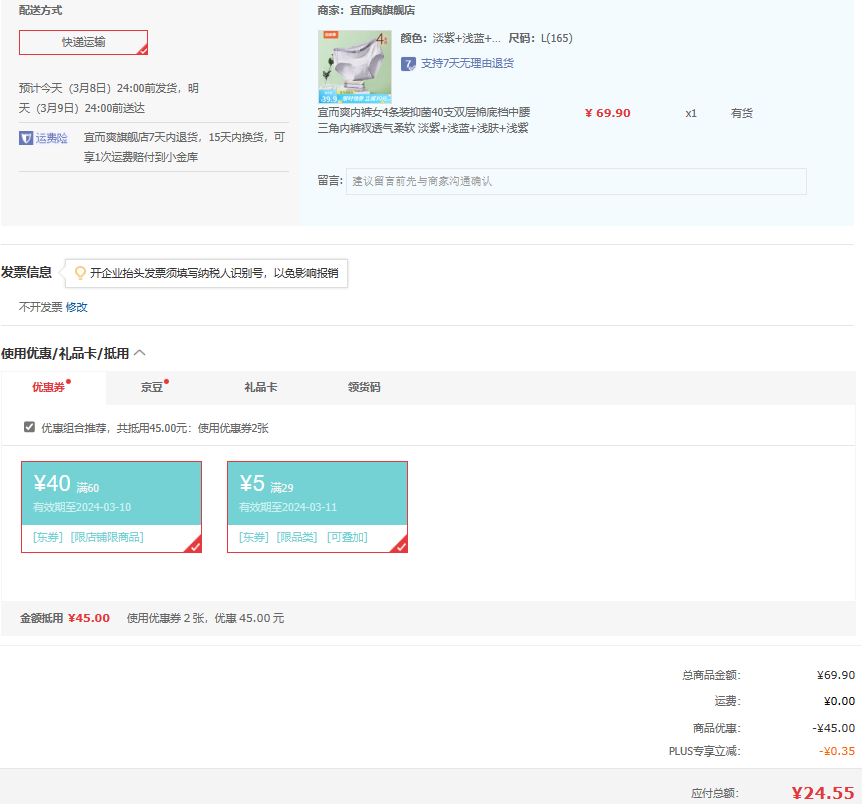Viewport: 862px width, 804px height.
Task: Open 支持7天无理由退货 link
Action: 467,63
